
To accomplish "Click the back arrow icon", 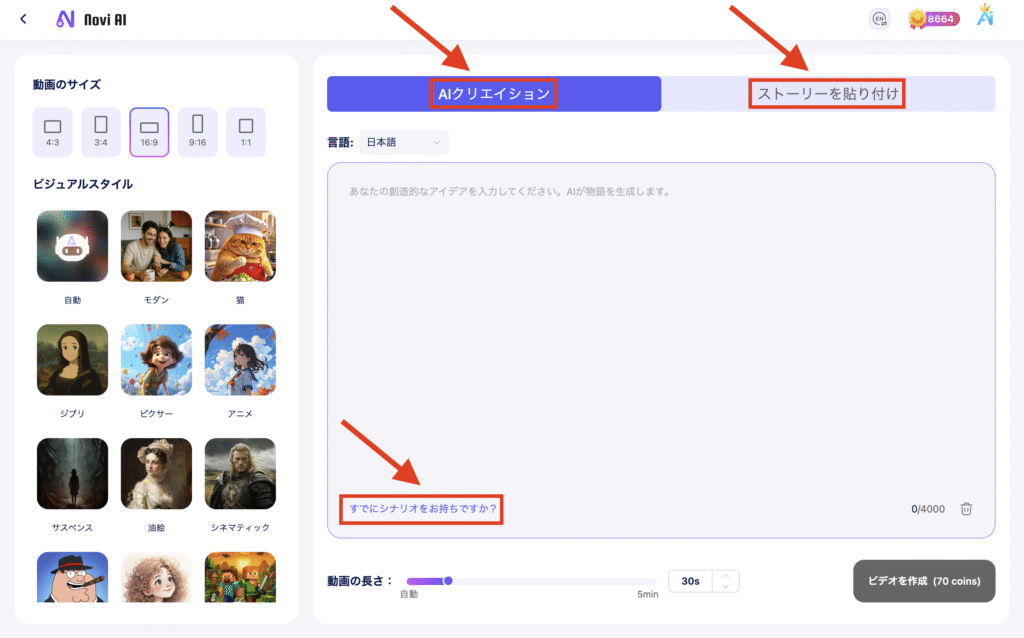I will pos(23,19).
